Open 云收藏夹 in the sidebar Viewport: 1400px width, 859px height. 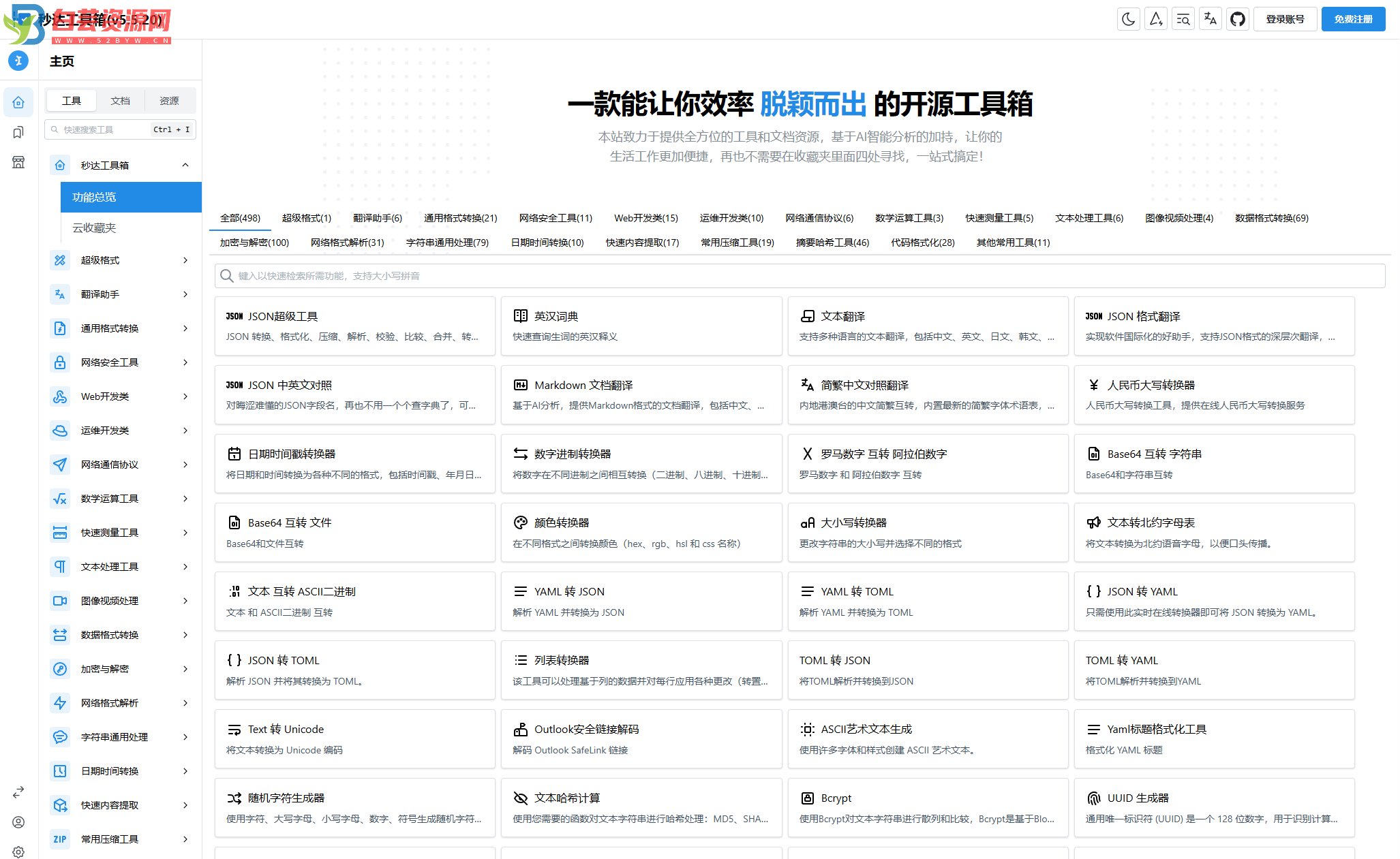click(131, 228)
